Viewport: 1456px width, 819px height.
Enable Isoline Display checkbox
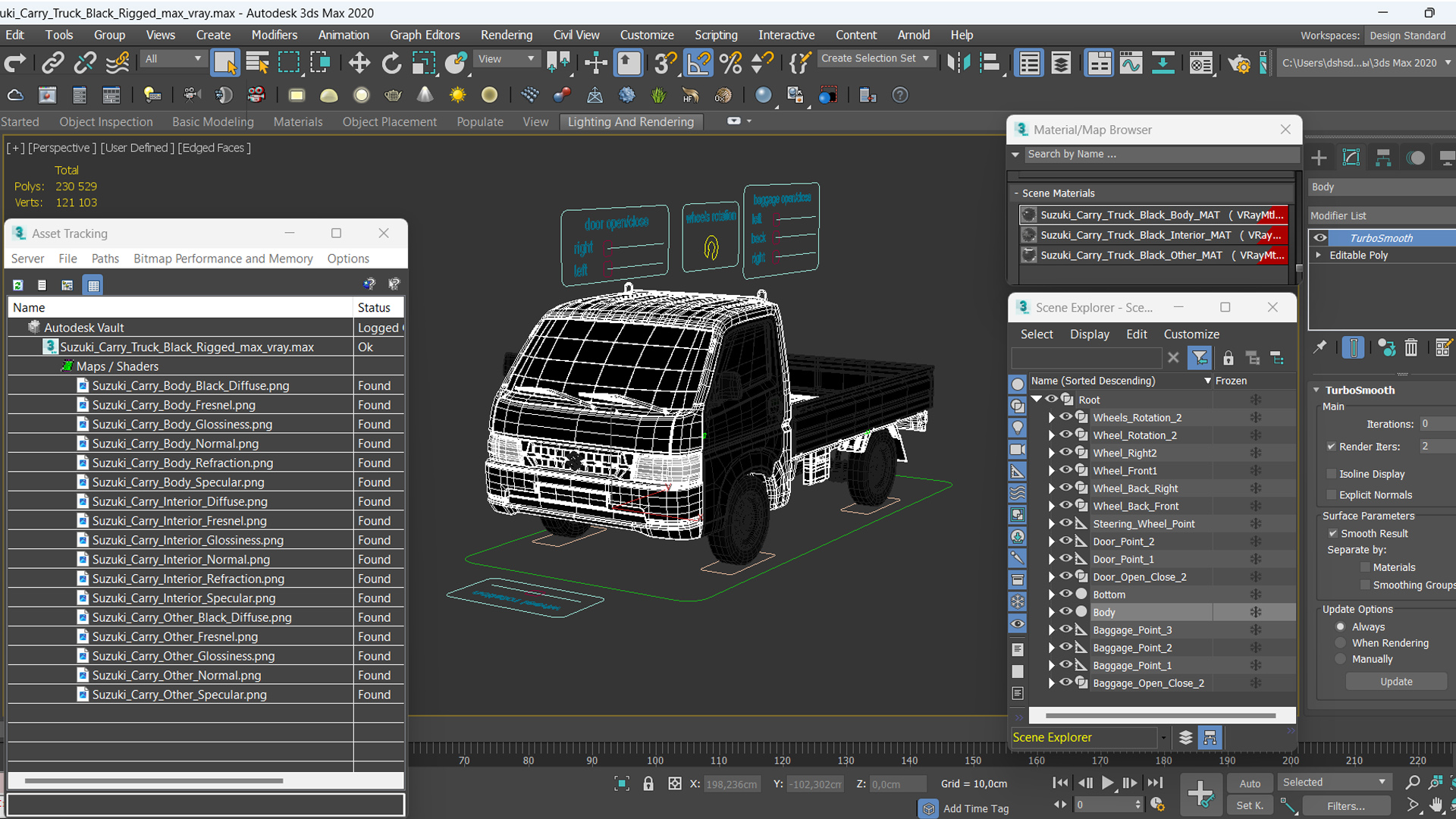(x=1331, y=474)
